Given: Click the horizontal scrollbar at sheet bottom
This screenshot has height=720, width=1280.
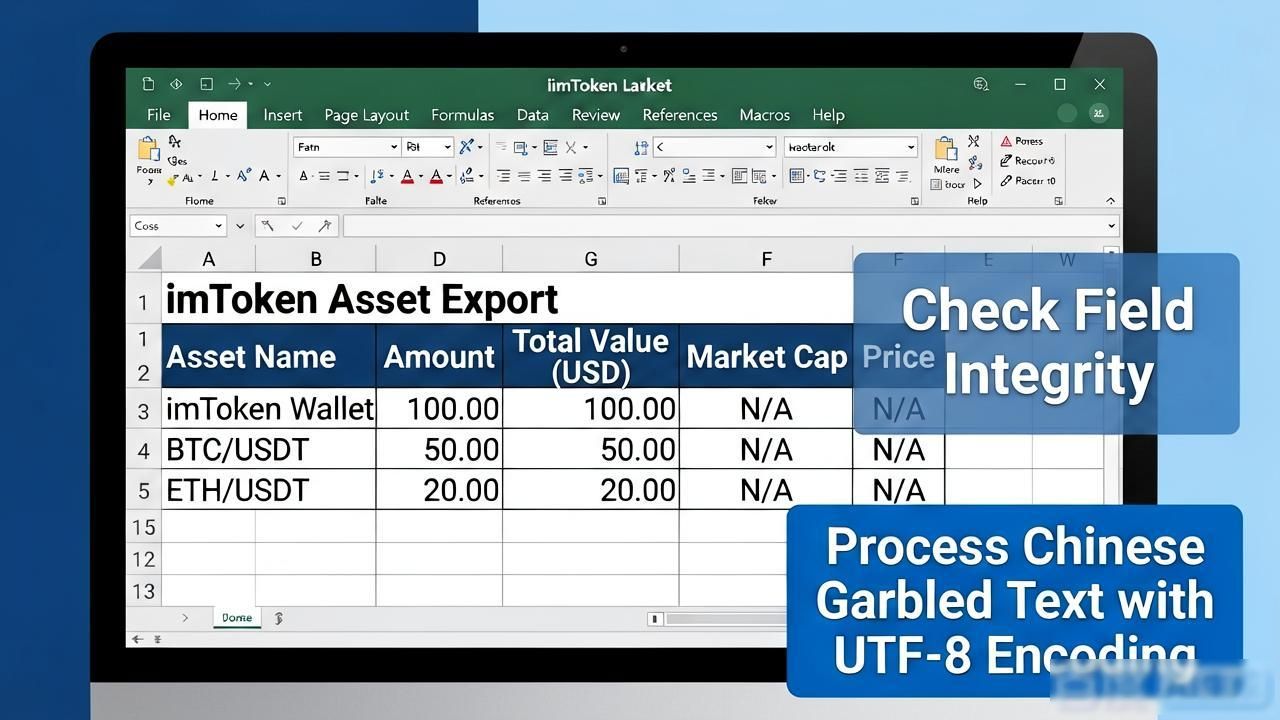Looking at the screenshot, I should (x=718, y=619).
